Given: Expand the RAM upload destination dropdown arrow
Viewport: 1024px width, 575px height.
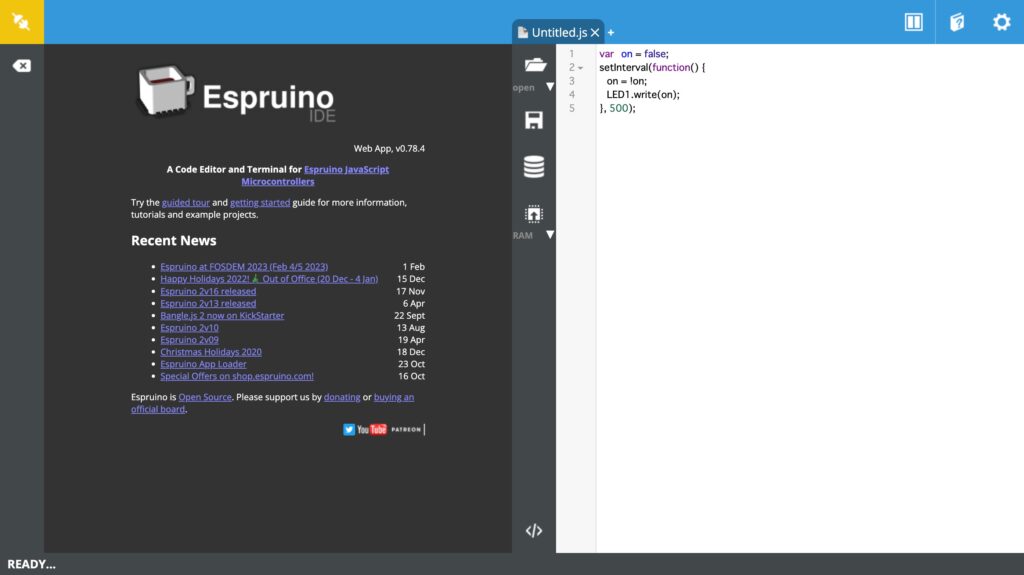Looking at the screenshot, I should pos(550,235).
